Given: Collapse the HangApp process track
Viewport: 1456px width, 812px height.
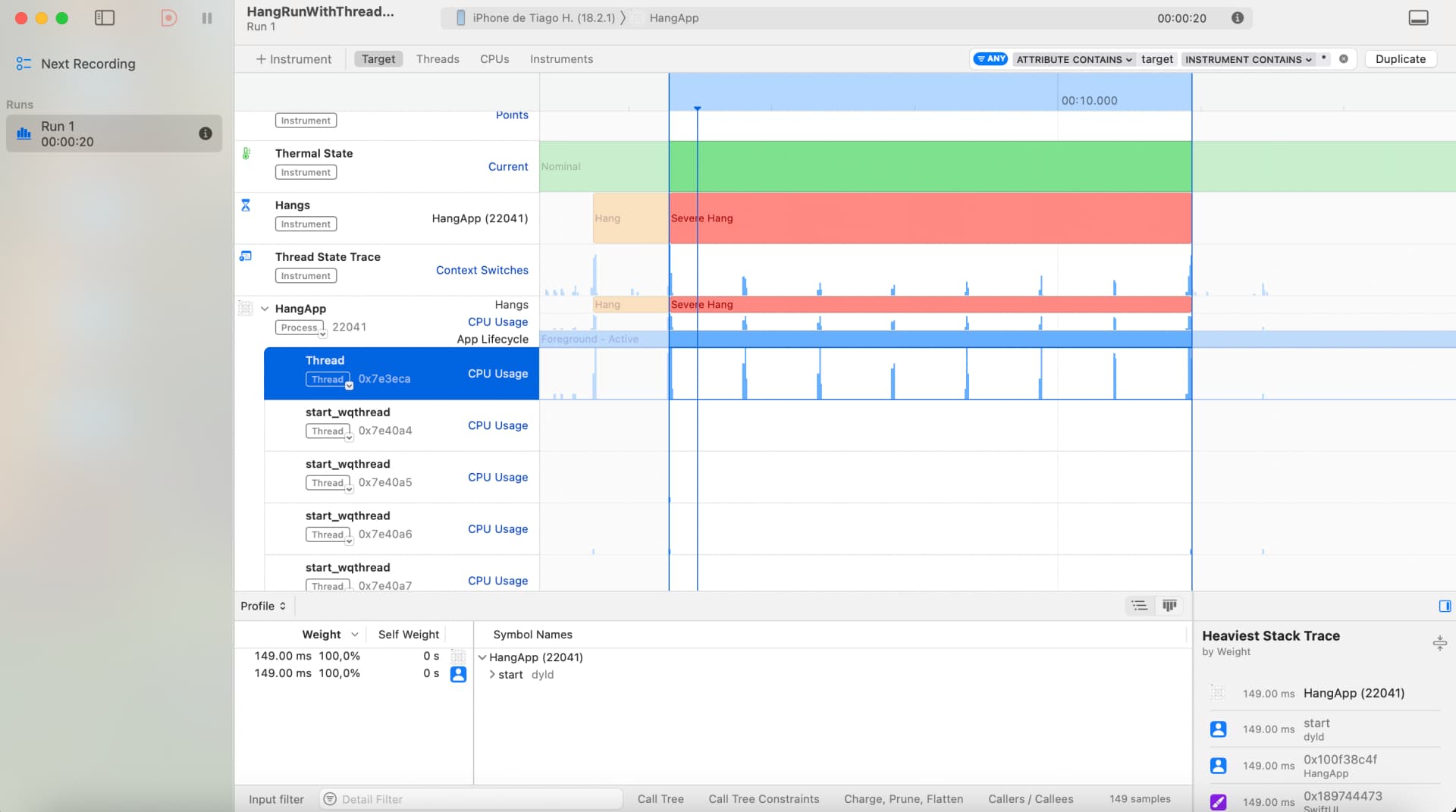Looking at the screenshot, I should pyautogui.click(x=265, y=309).
